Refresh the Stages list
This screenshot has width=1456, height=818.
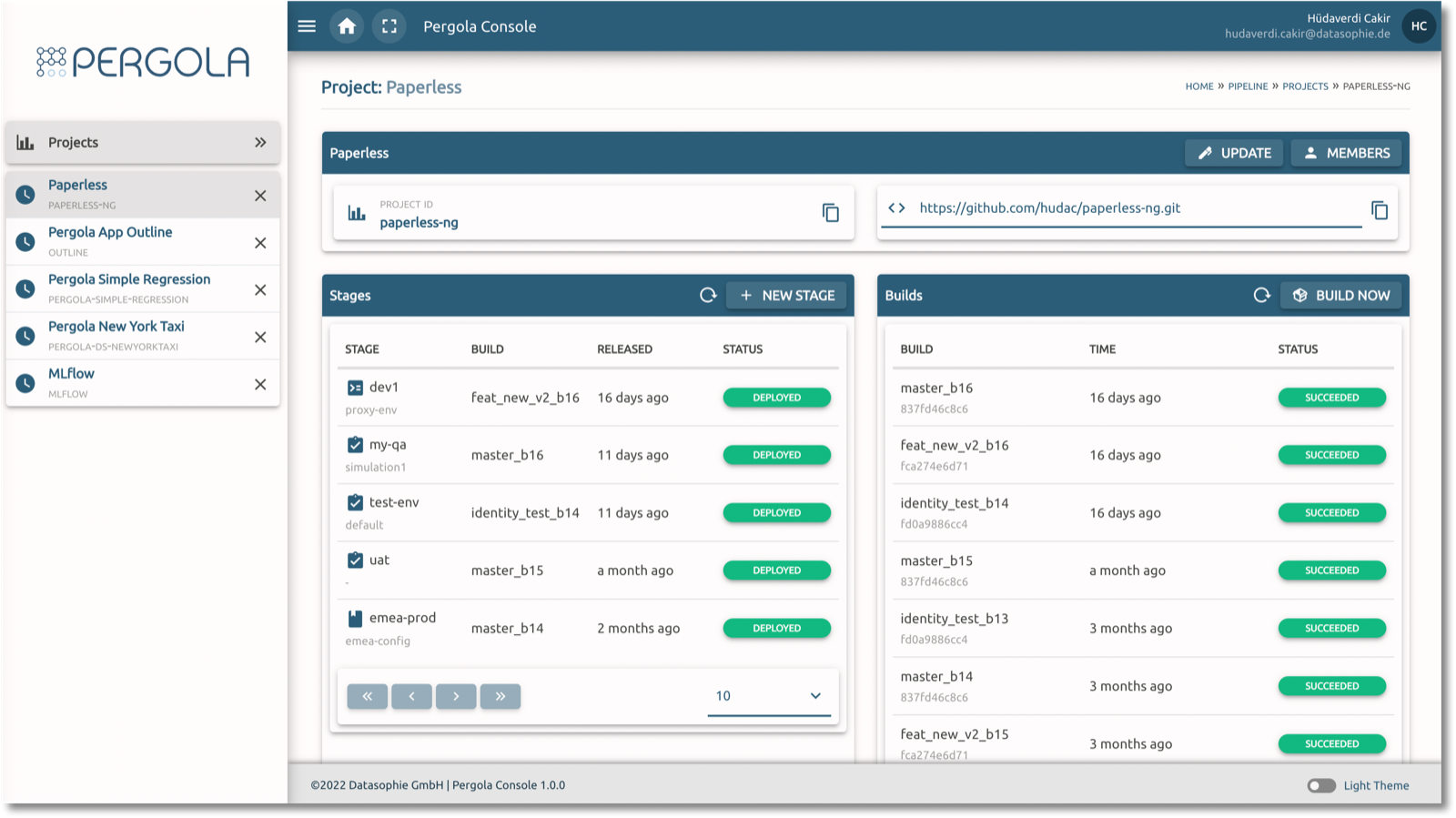click(708, 295)
